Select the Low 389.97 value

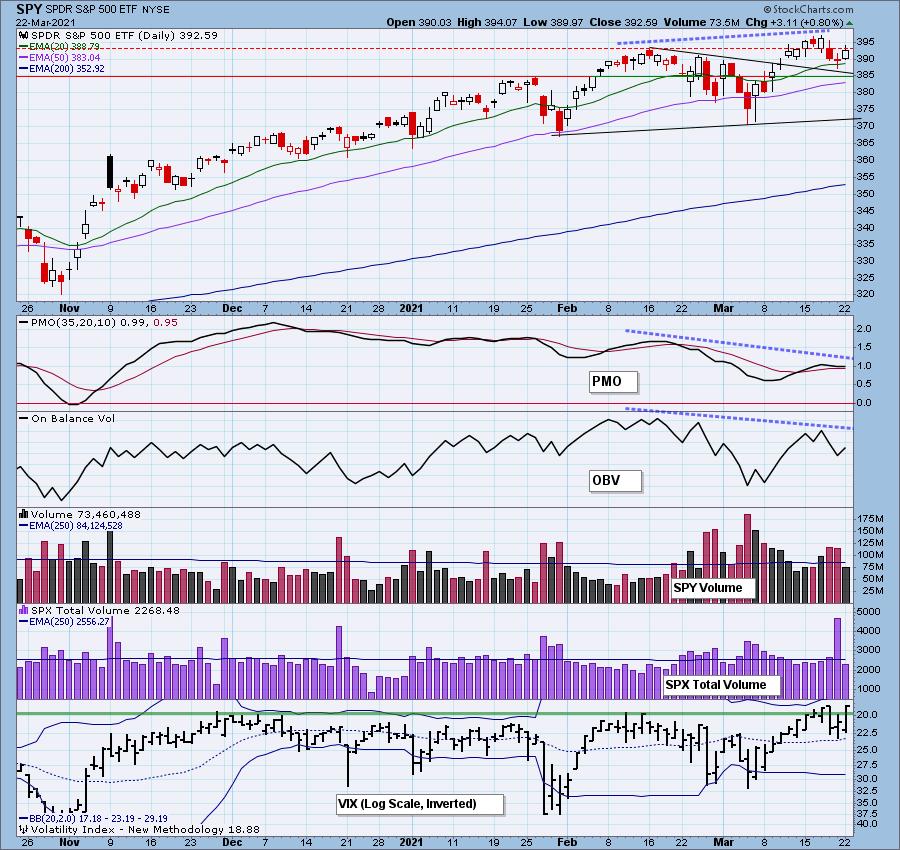(x=553, y=22)
